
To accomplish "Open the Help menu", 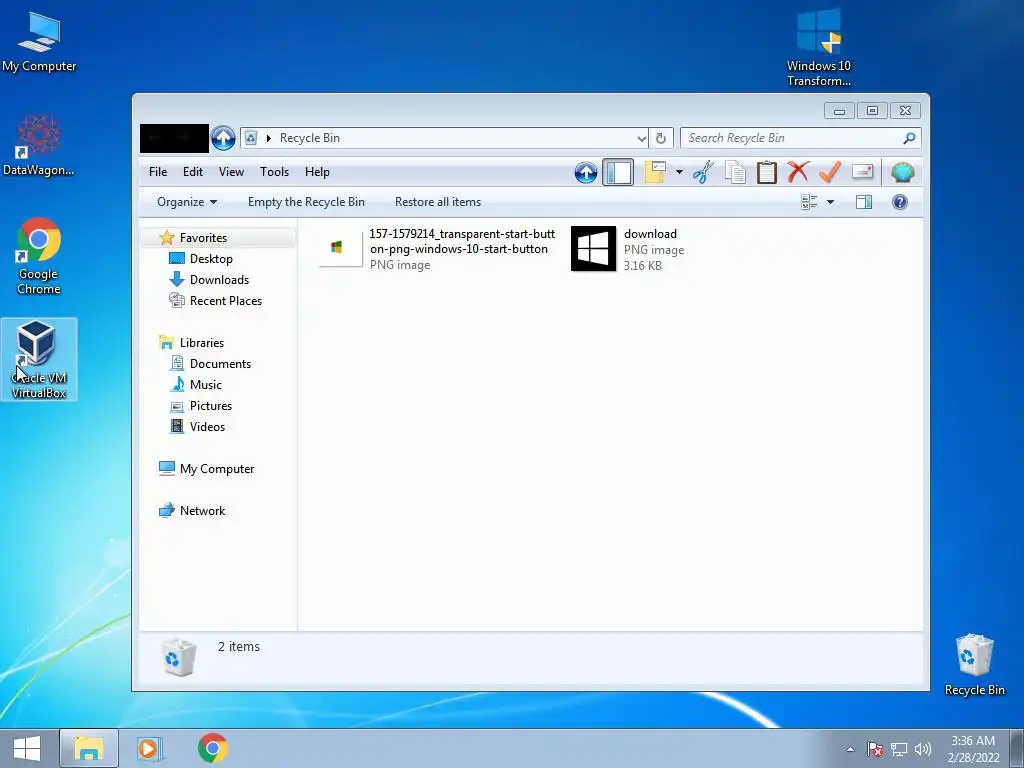I will [x=317, y=172].
